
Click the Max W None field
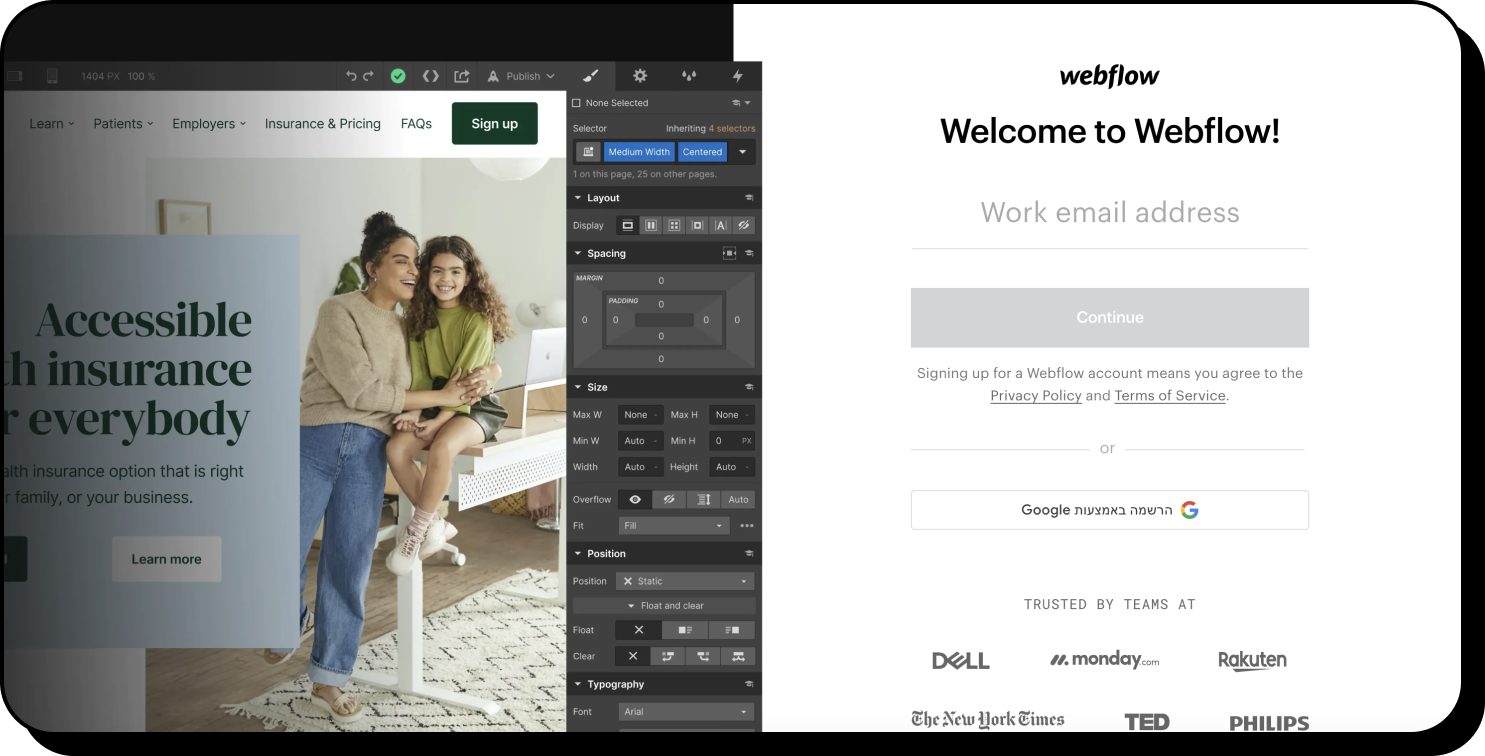[x=640, y=415]
